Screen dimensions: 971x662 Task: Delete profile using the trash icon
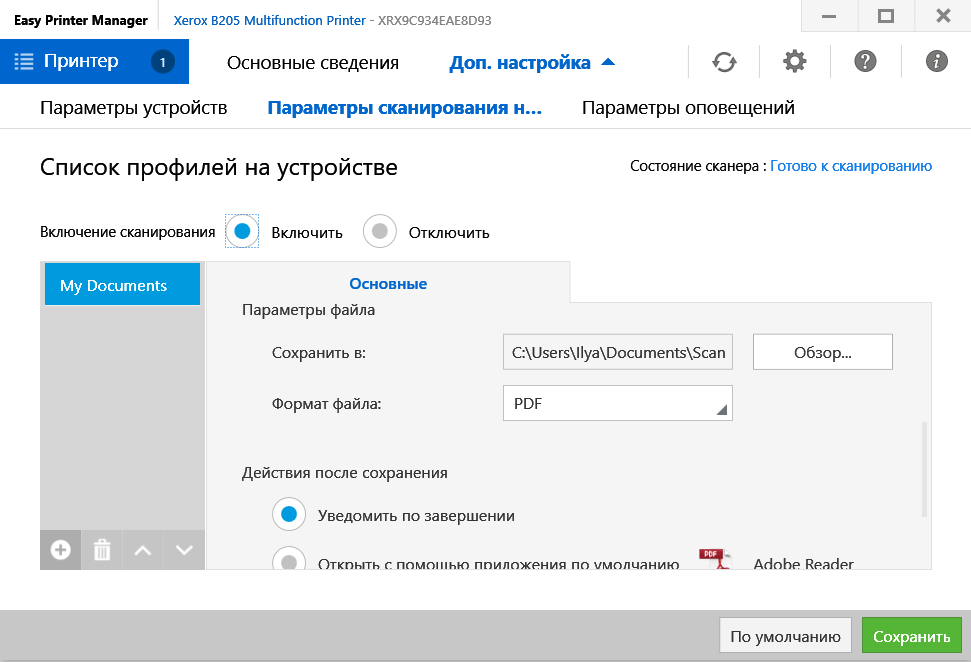coord(101,550)
